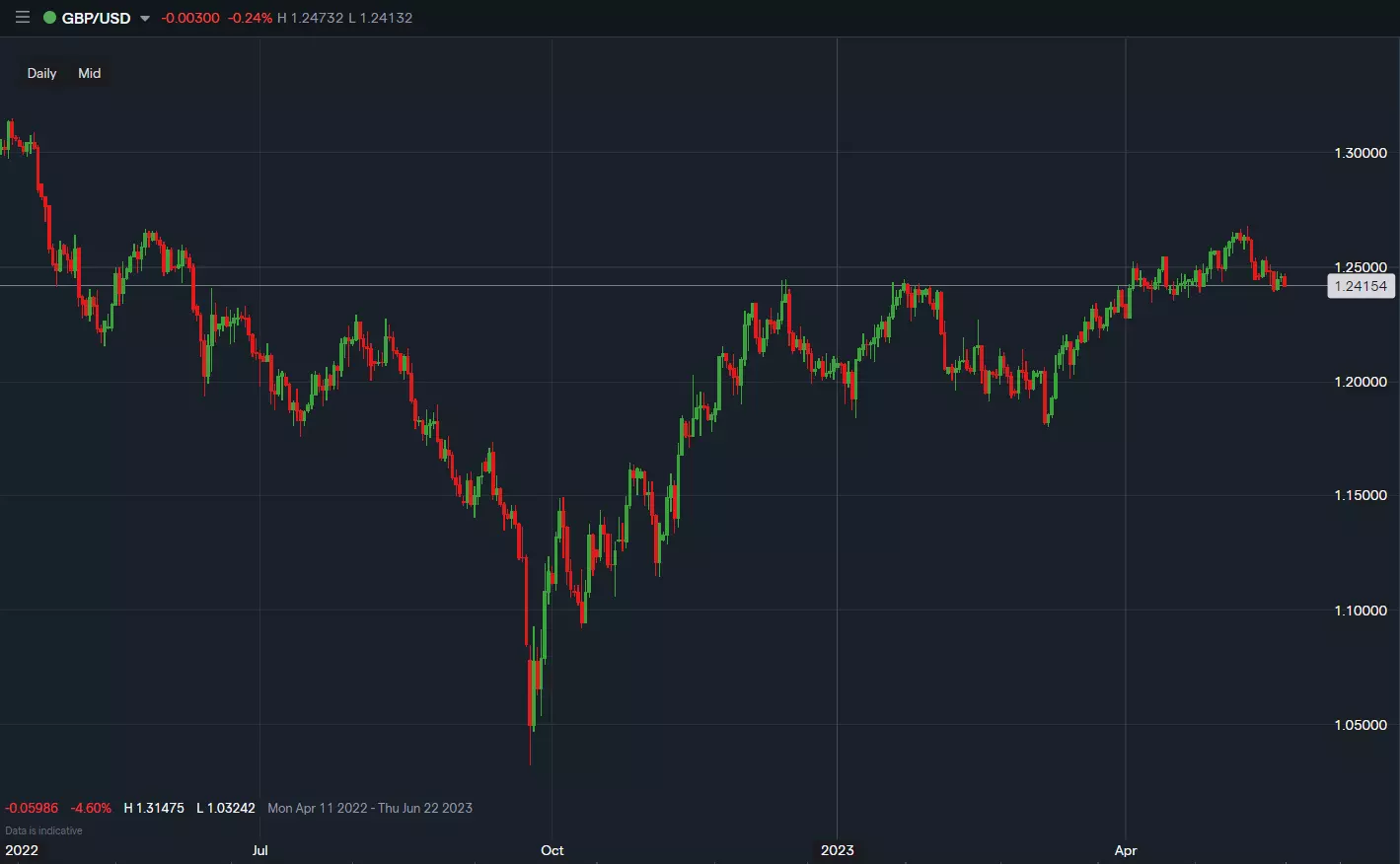Click the 2023 time axis label

tap(837, 850)
